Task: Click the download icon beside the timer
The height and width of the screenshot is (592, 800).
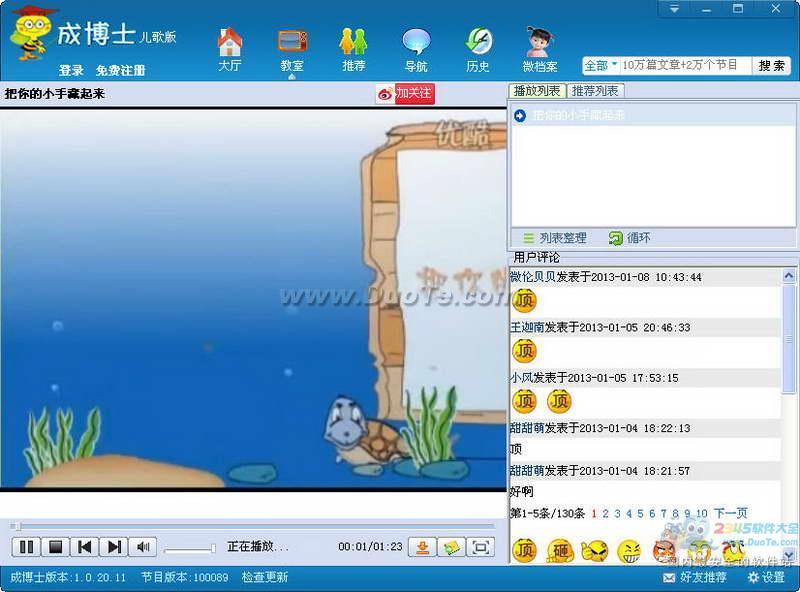Action: (422, 547)
